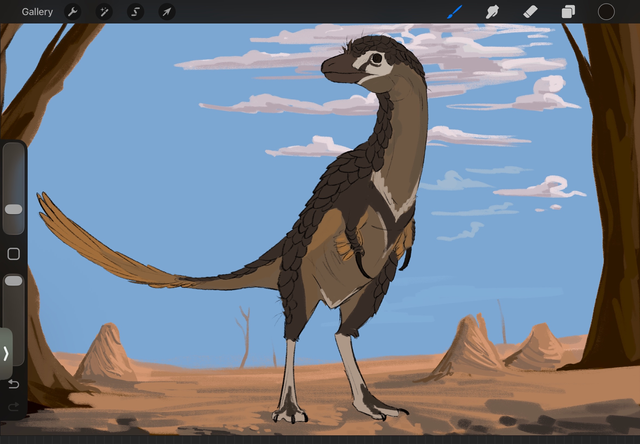Select the Smudge tool
The image size is (640, 444).
point(492,12)
